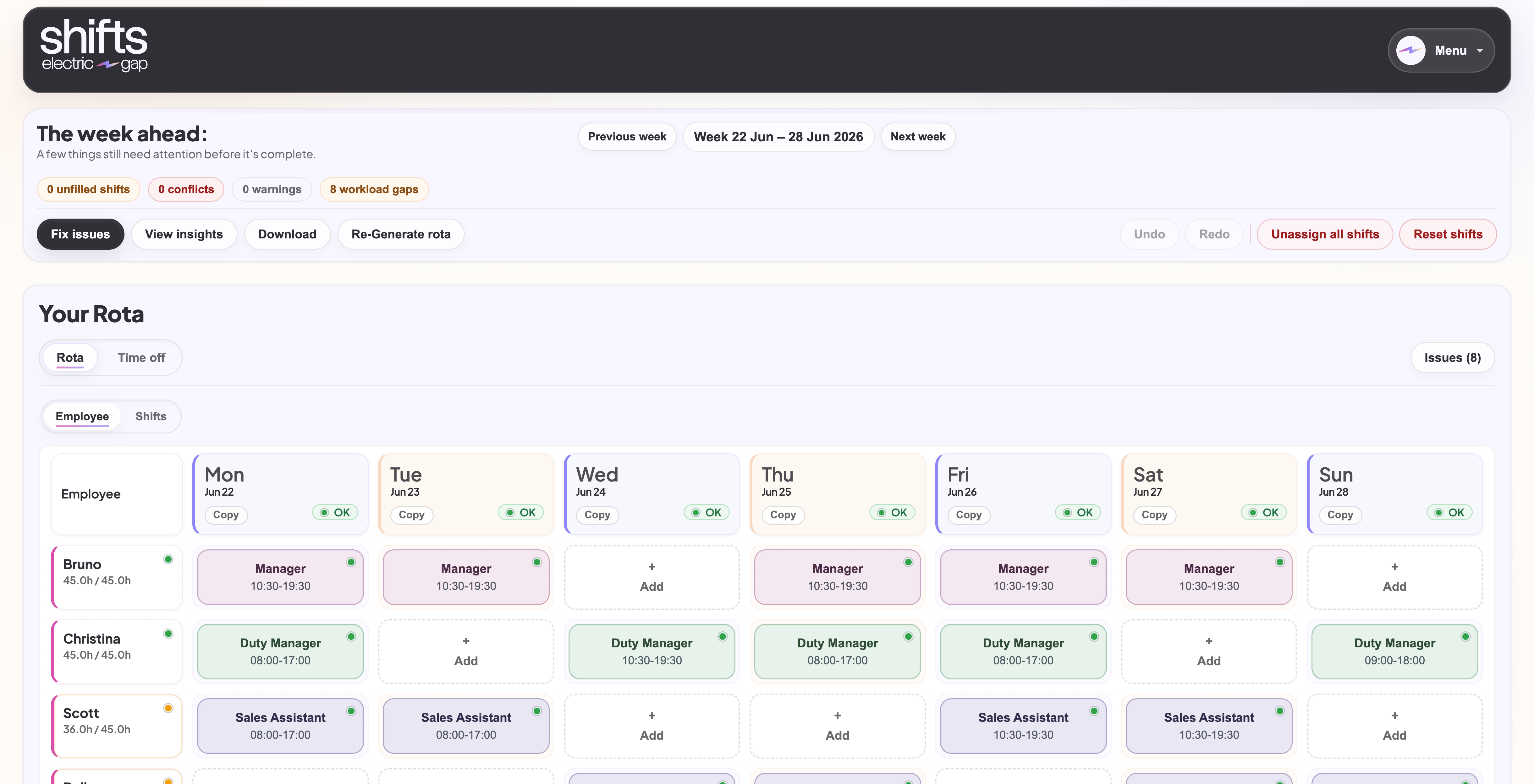Open Scott's employee card

point(117,726)
